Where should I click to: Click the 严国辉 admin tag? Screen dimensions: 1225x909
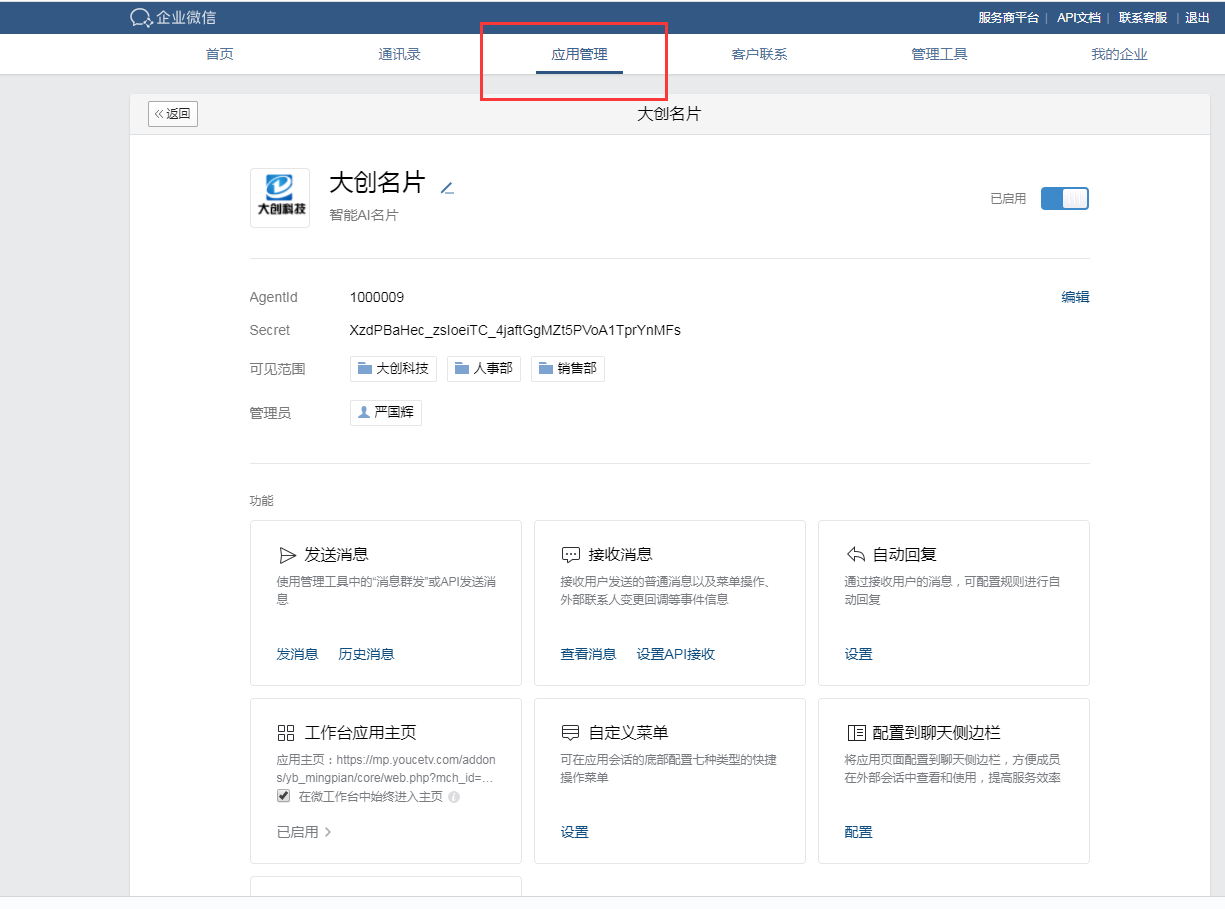386,412
